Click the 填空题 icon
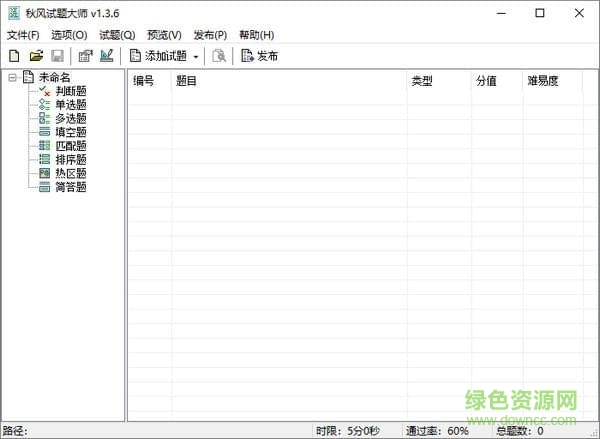 pyautogui.click(x=45, y=132)
